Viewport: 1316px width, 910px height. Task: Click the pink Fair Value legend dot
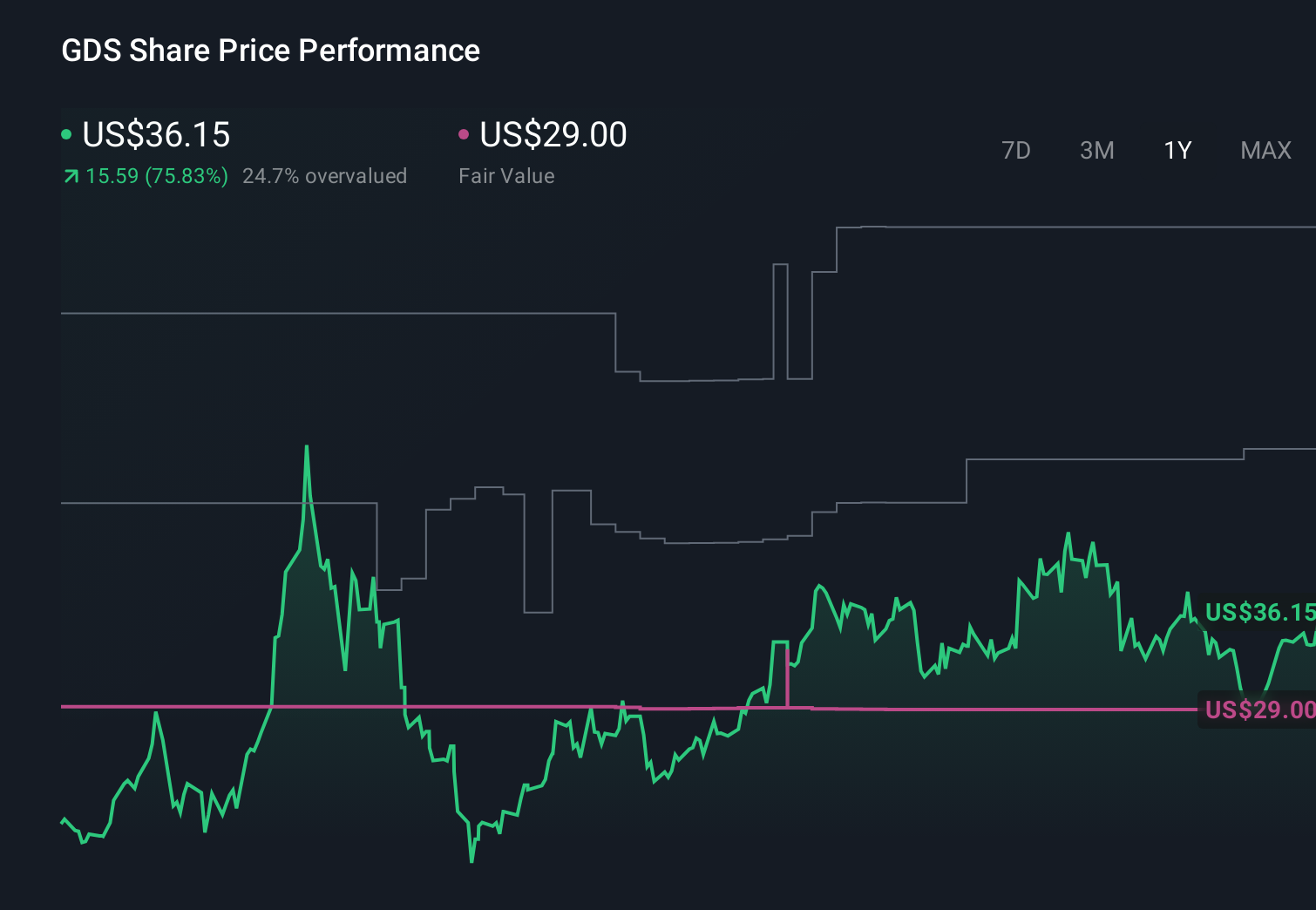click(x=465, y=133)
